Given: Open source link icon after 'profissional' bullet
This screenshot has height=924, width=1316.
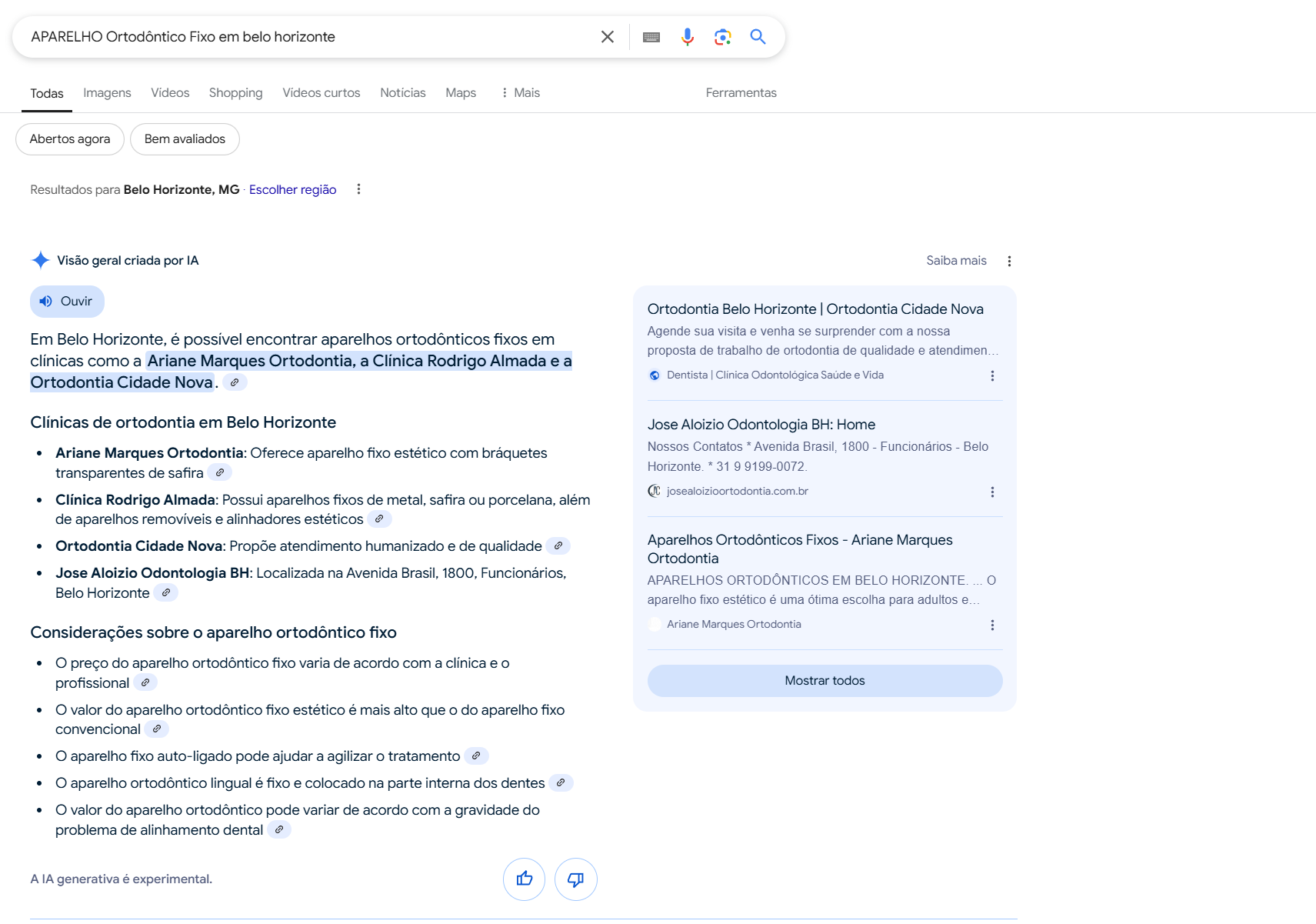Looking at the screenshot, I should tap(145, 682).
